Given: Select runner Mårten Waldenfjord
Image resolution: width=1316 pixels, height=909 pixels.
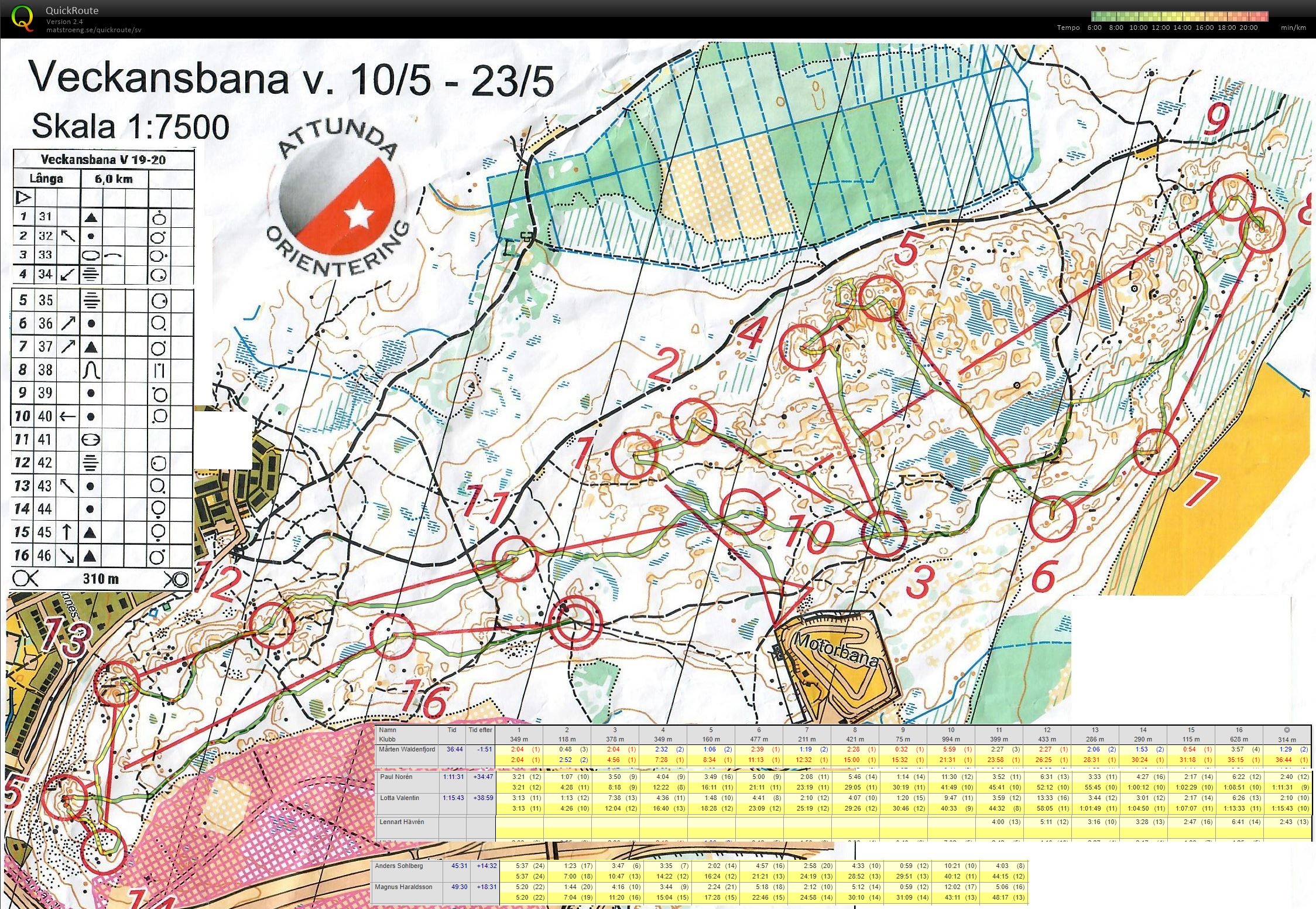Looking at the screenshot, I should click(x=407, y=749).
